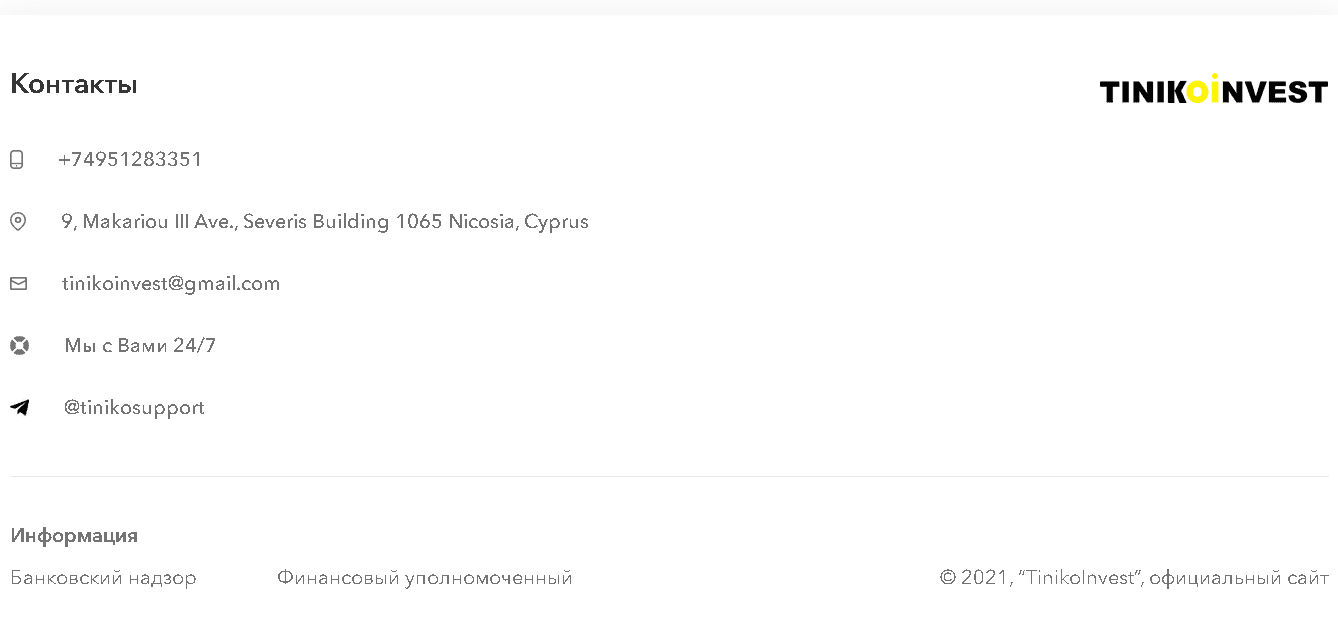
Task: Select the Nicosia, Cyprus address text
Action: click(325, 222)
